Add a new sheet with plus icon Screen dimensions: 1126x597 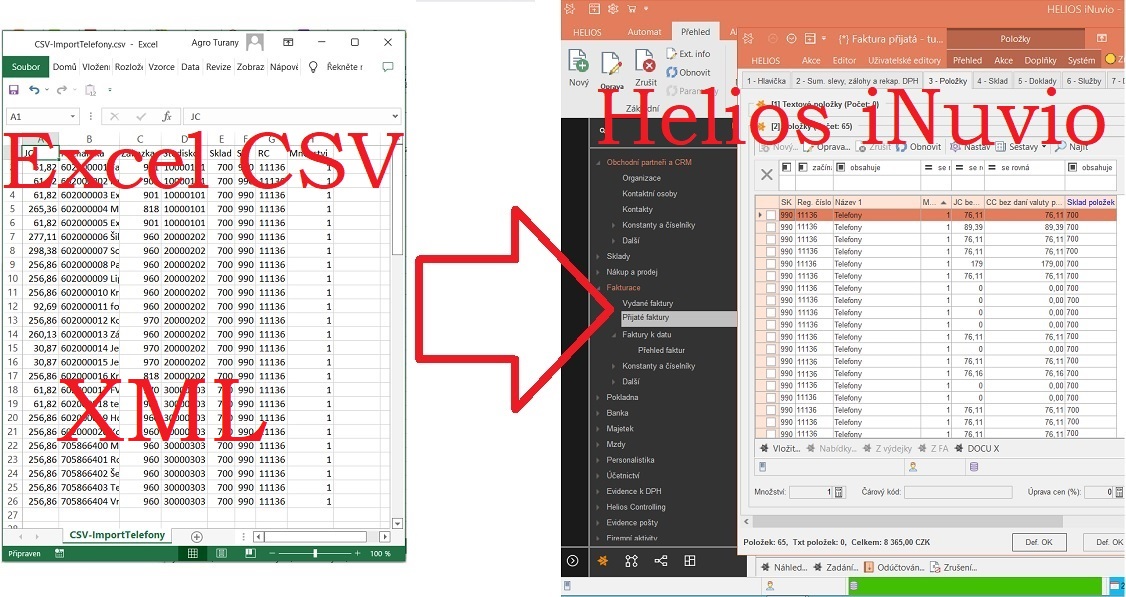pos(197,537)
